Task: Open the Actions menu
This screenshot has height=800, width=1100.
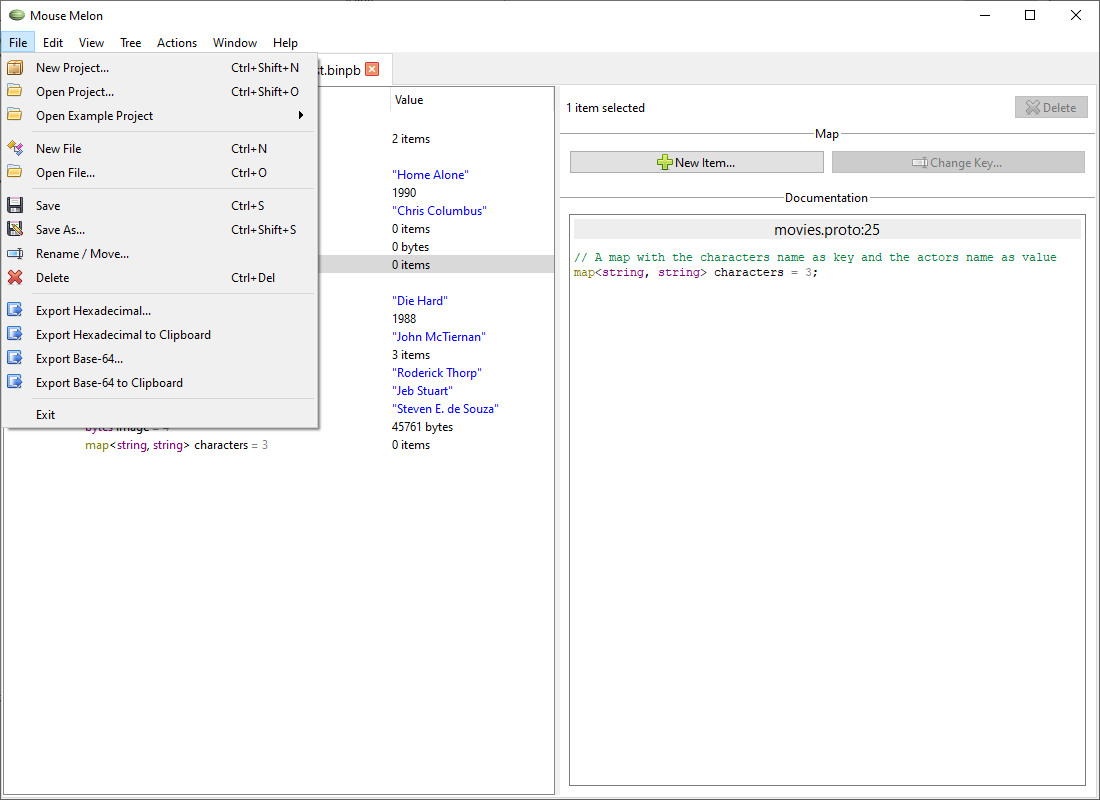Action: pyautogui.click(x=177, y=42)
